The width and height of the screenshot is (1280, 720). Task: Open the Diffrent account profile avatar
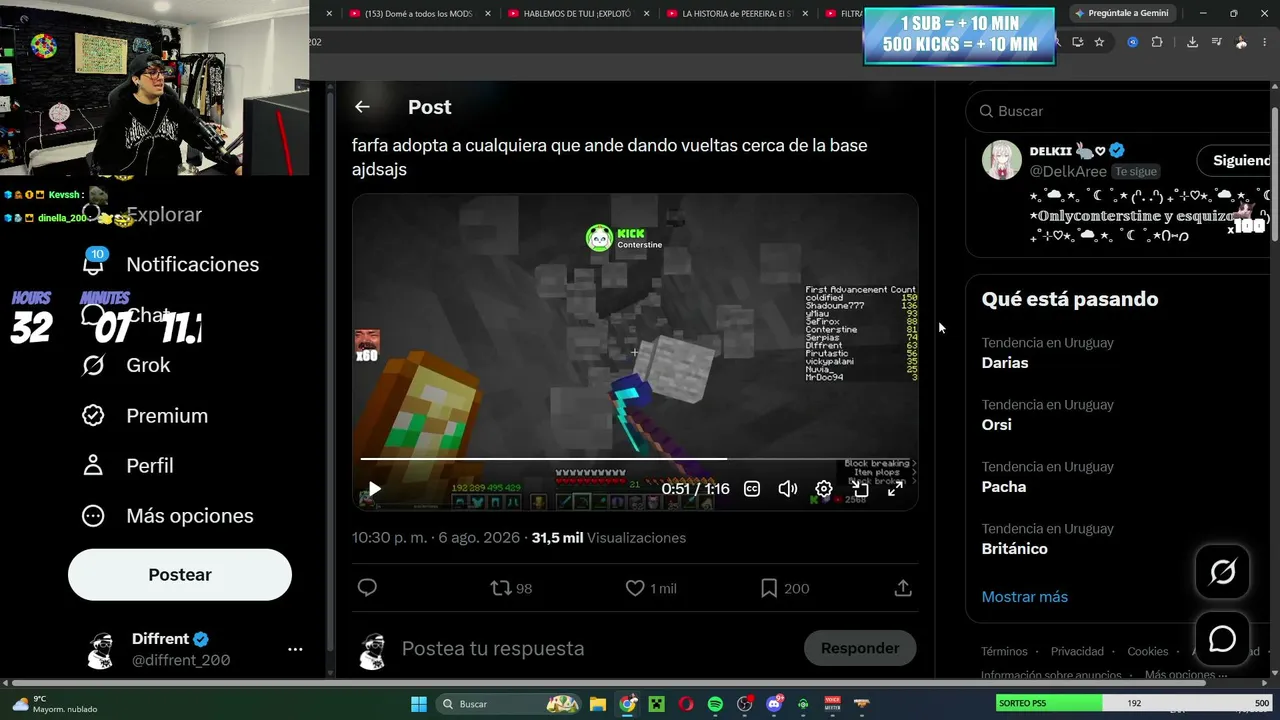pyautogui.click(x=100, y=649)
